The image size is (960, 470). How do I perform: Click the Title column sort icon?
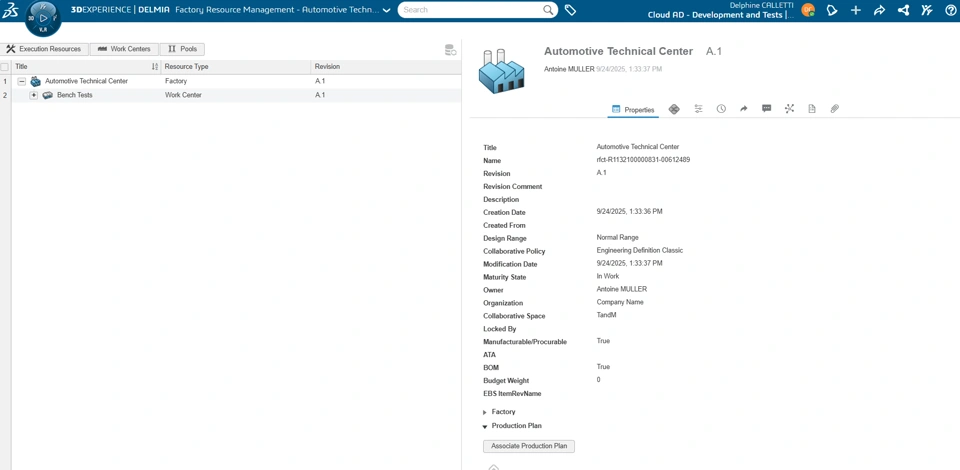[154, 67]
